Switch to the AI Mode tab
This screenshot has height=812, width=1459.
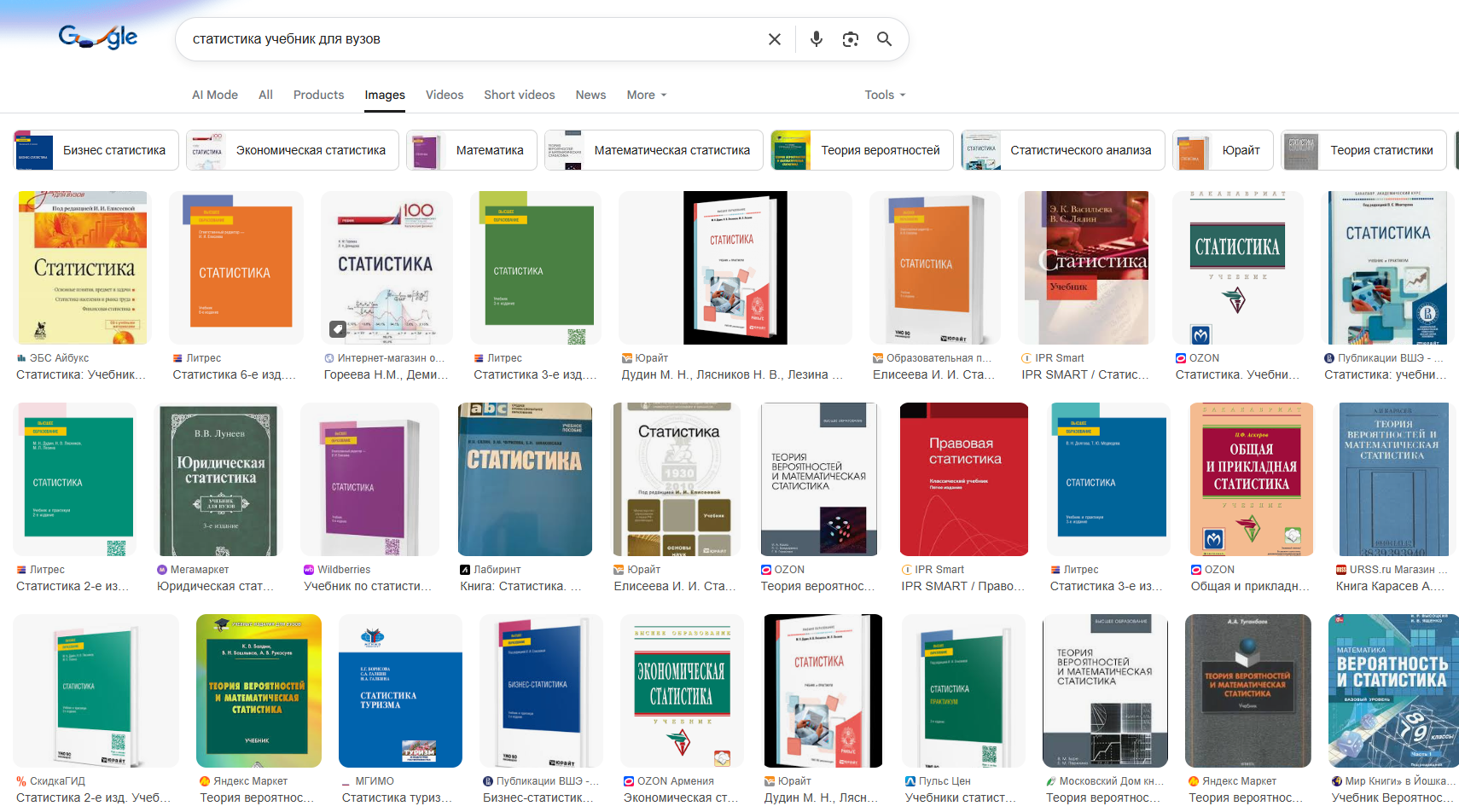(x=215, y=95)
